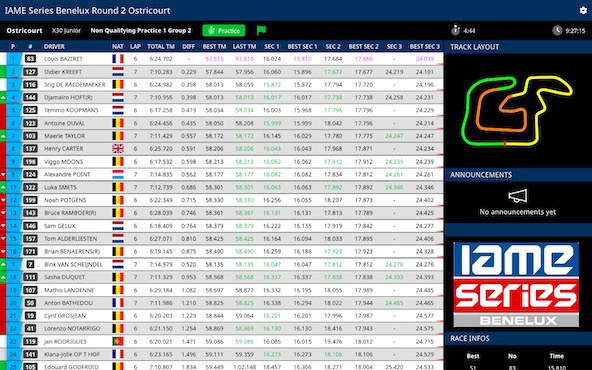Sort by the BEST TM column header

(214, 46)
